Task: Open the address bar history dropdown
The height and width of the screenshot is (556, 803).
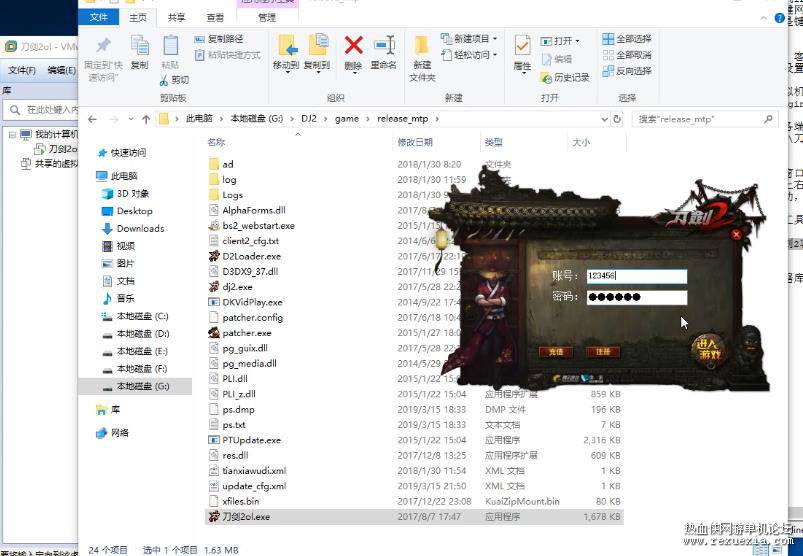Action: 604,119
